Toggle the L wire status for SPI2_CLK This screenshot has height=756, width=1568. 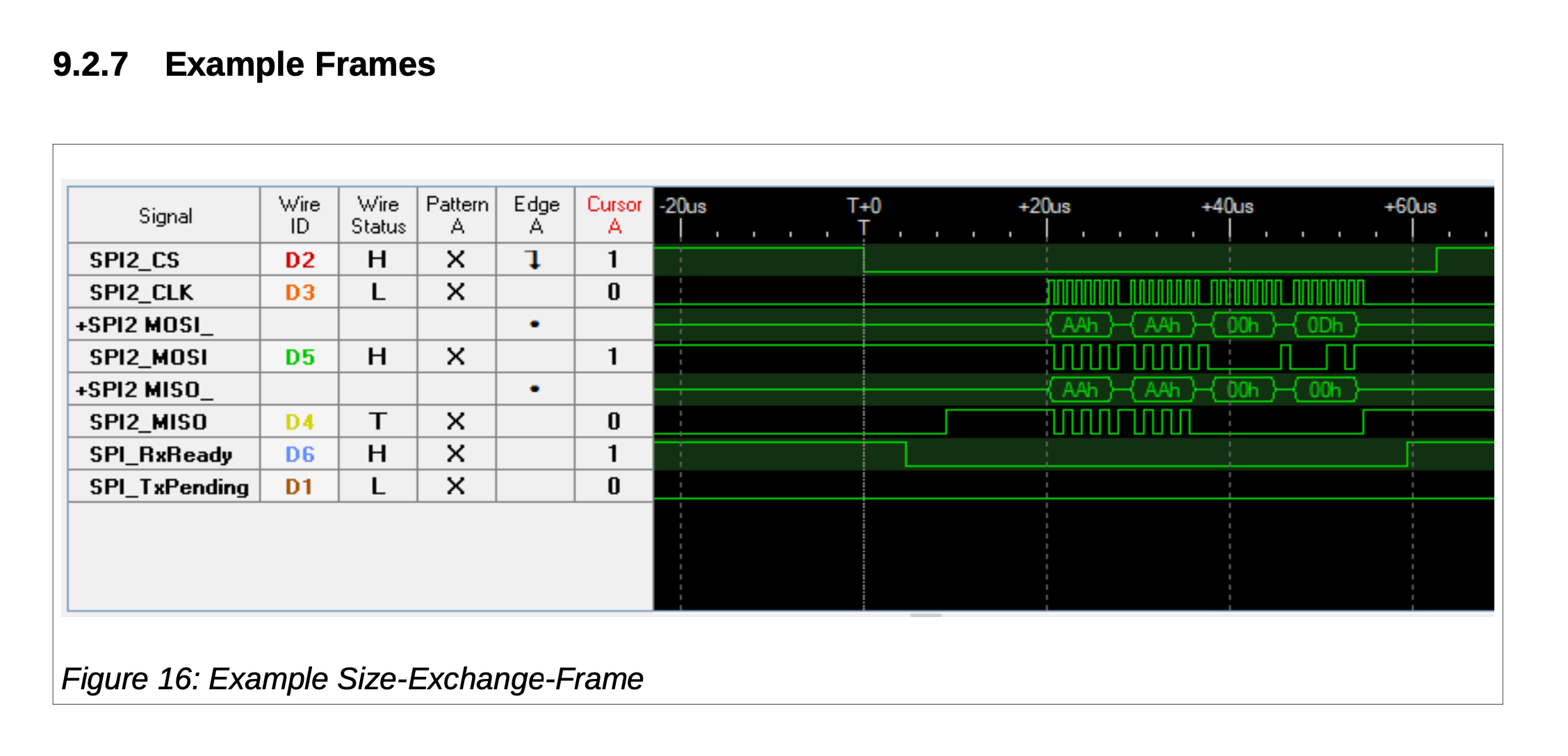377,292
